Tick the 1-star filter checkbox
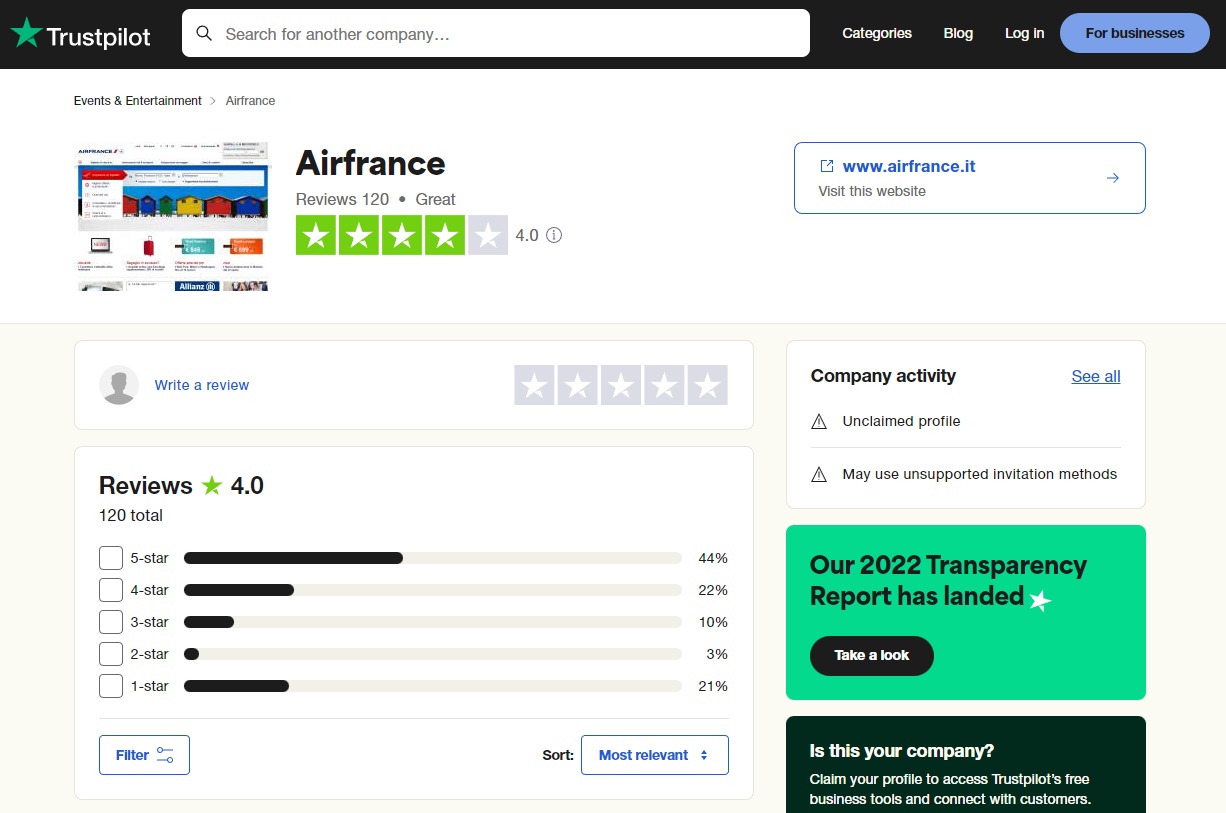This screenshot has height=813, width=1226. pyautogui.click(x=111, y=686)
